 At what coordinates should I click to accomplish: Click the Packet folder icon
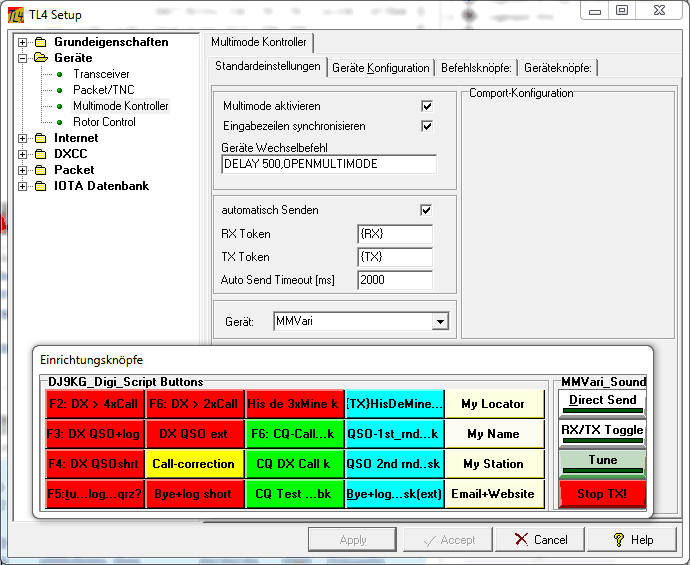click(40, 170)
